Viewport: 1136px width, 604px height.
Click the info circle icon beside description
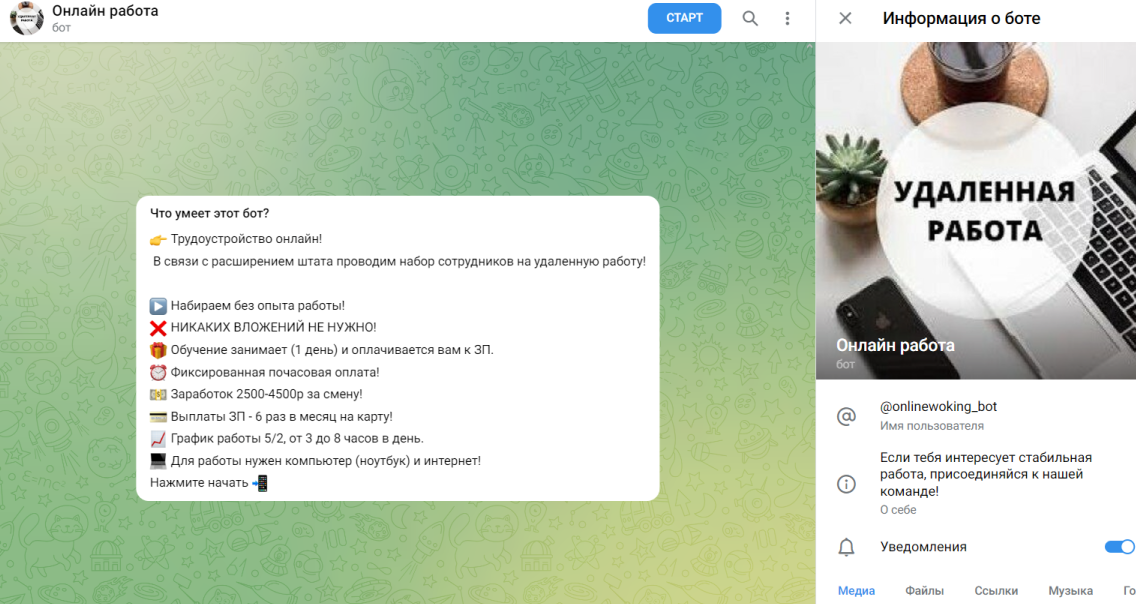846,484
